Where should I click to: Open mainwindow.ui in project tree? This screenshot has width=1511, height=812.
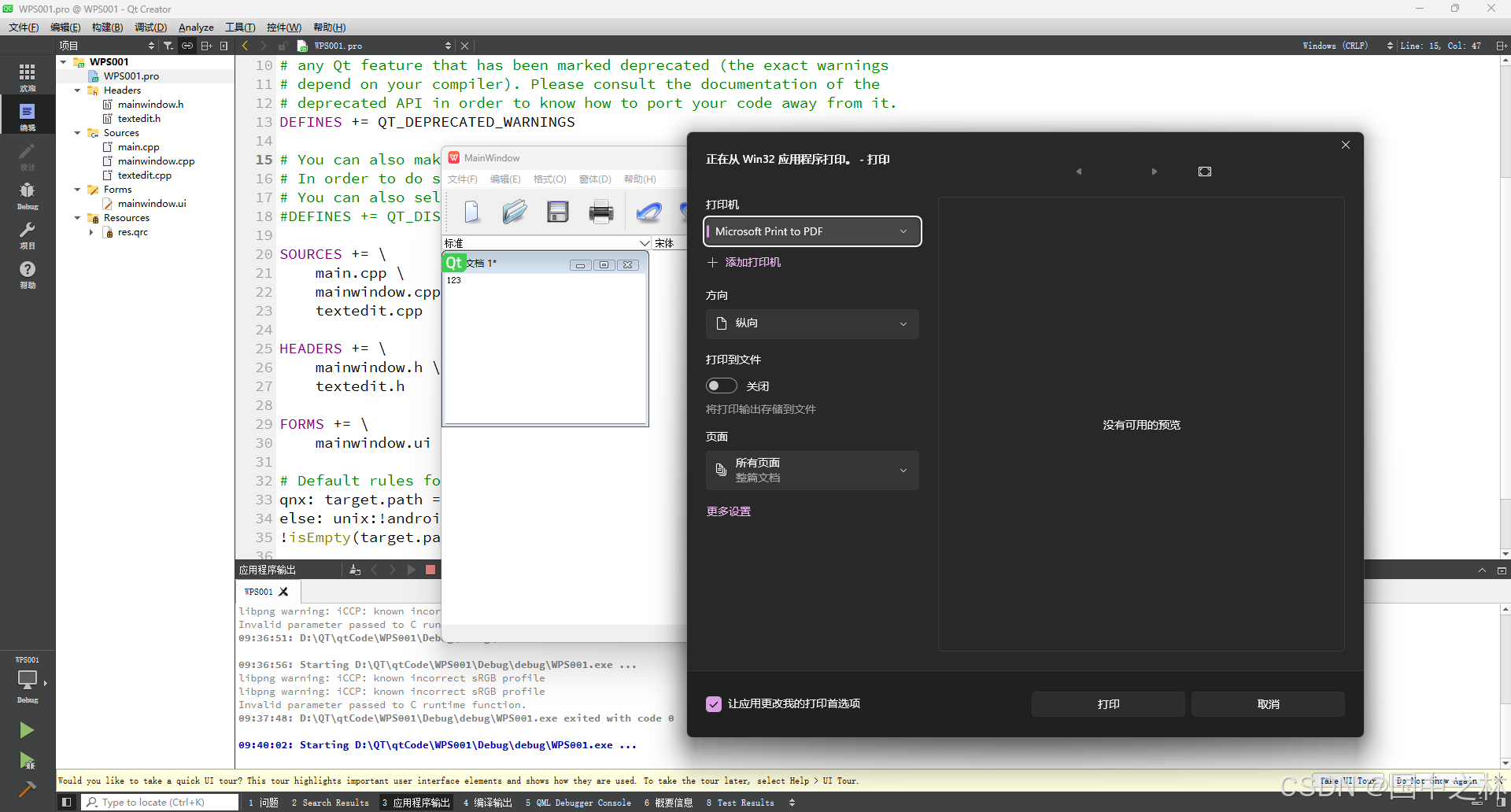pos(152,204)
